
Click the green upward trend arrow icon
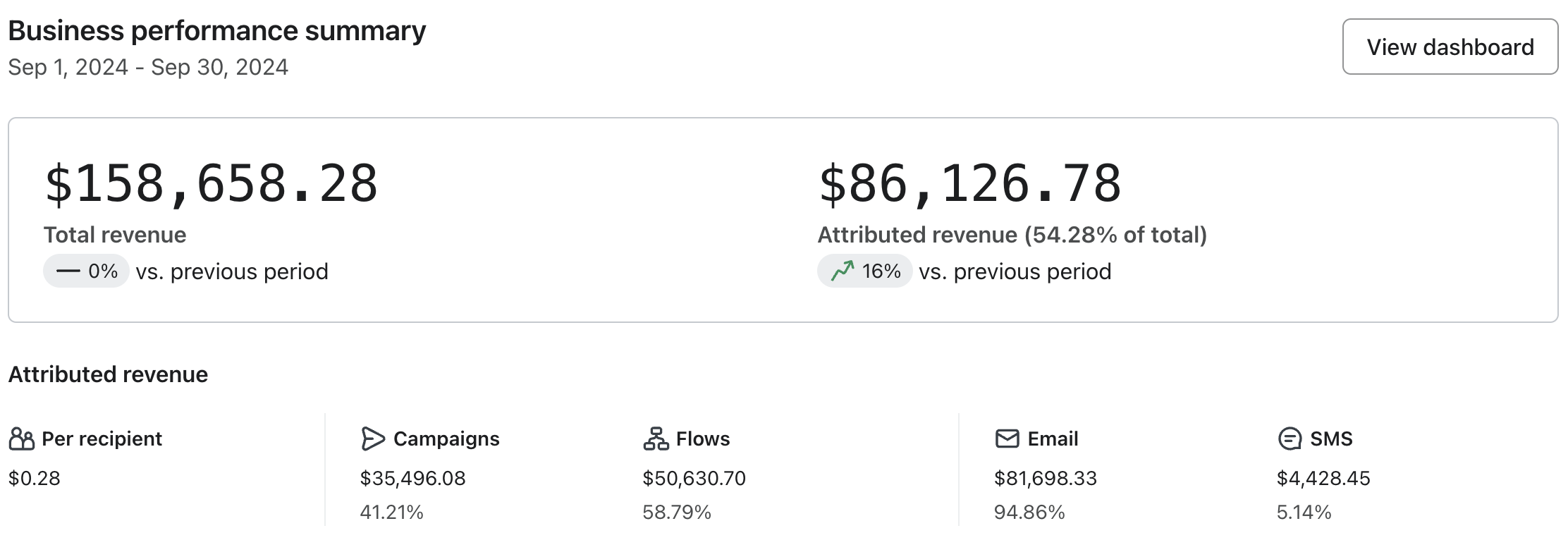[843, 271]
